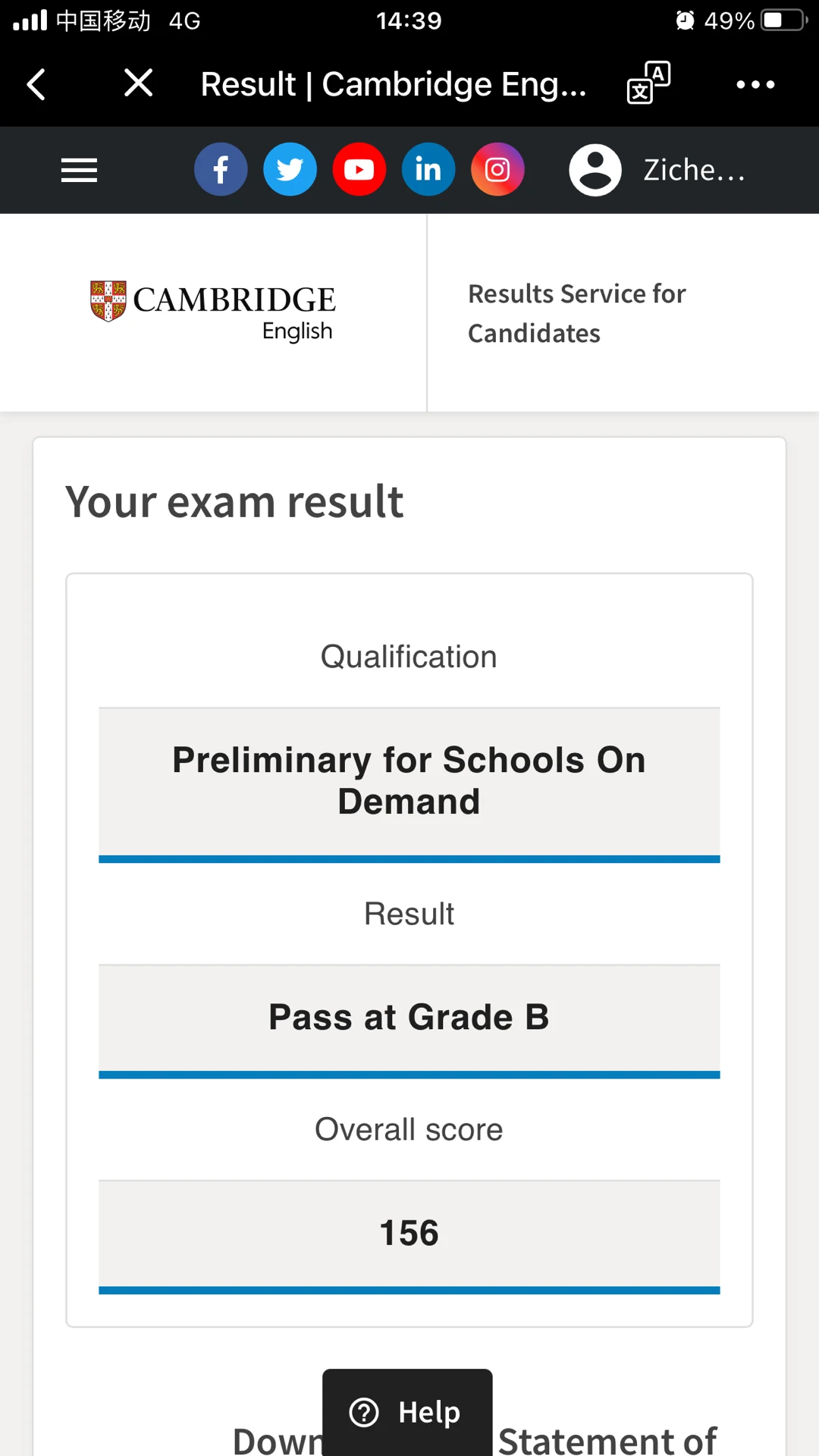Open the three-dot more options menu
Screen dimensions: 819x1456
(755, 84)
